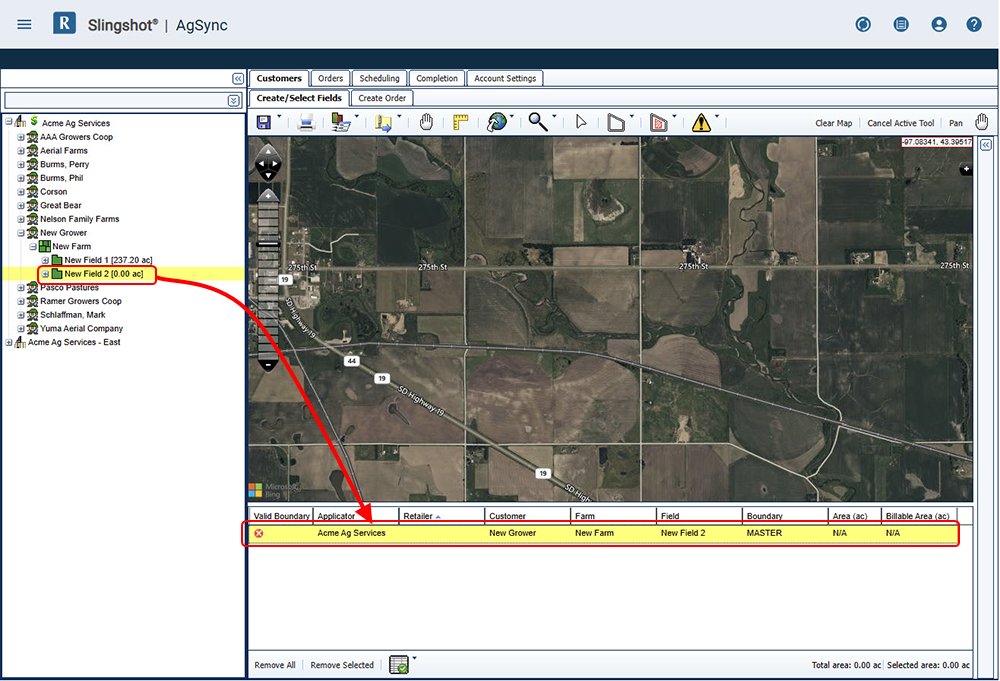Sort by the Retailer column header
Image resolution: width=1000 pixels, height=681 pixels.
tap(441, 516)
